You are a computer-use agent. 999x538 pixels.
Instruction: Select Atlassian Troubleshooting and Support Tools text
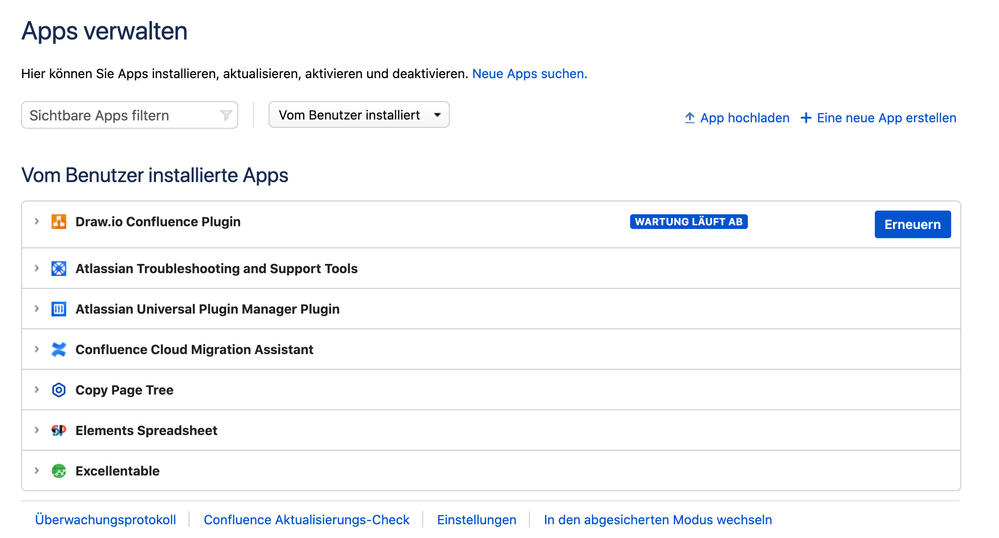click(x=217, y=269)
